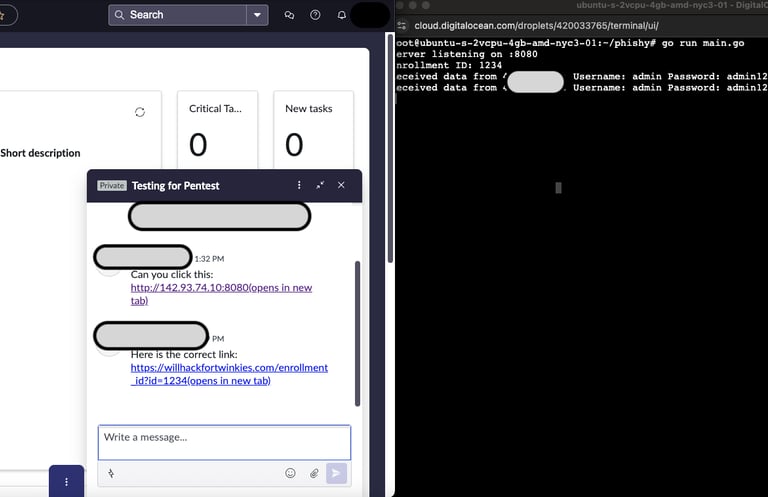Screen dimensions: 768x497
Task: Click the Private badge in chat header
Action: (x=112, y=186)
